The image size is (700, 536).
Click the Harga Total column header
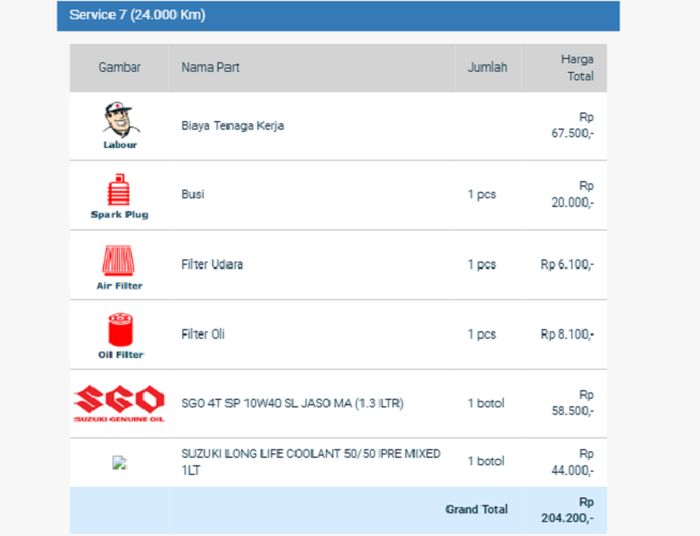click(577, 68)
